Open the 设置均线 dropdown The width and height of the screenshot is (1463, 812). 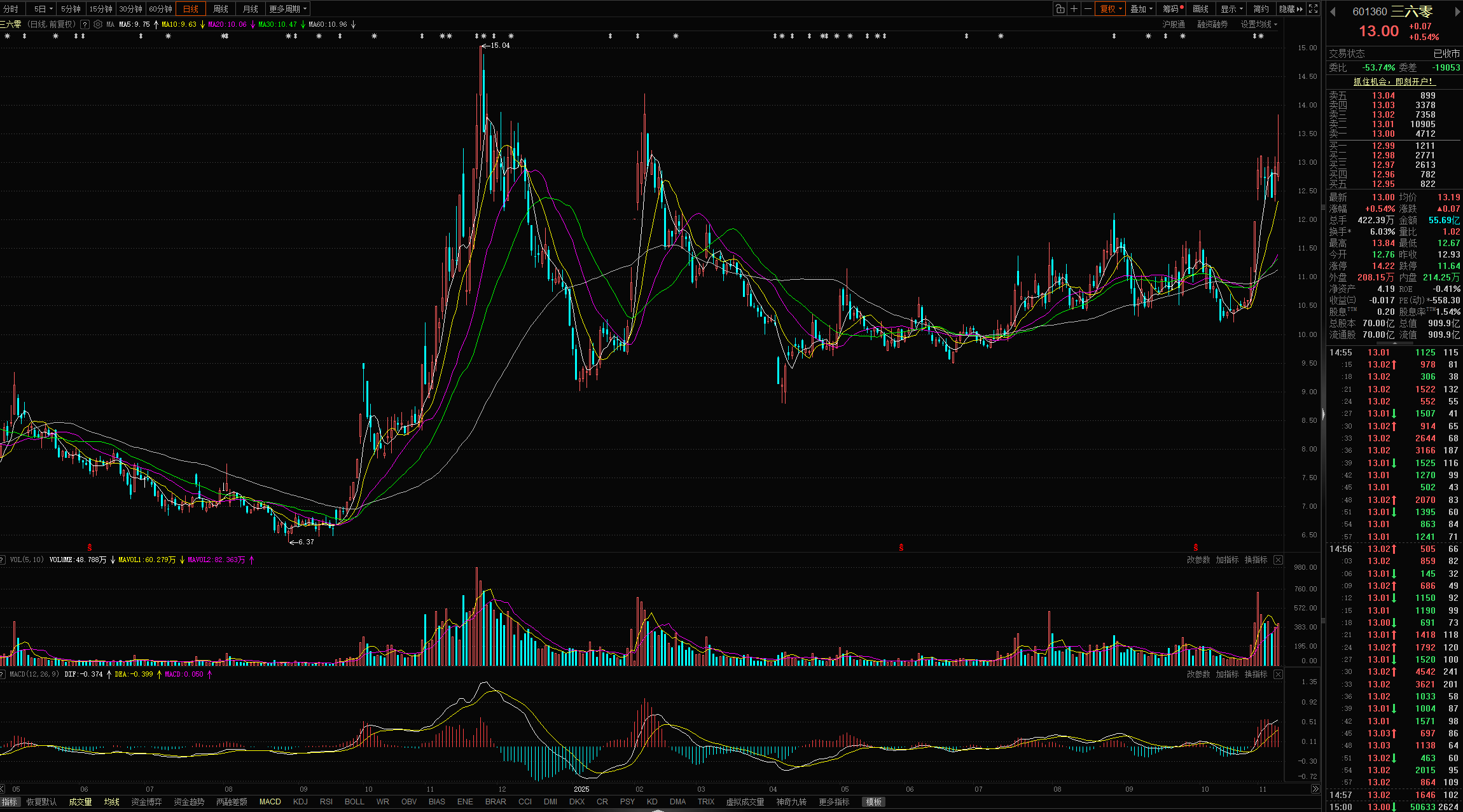(x=1258, y=24)
